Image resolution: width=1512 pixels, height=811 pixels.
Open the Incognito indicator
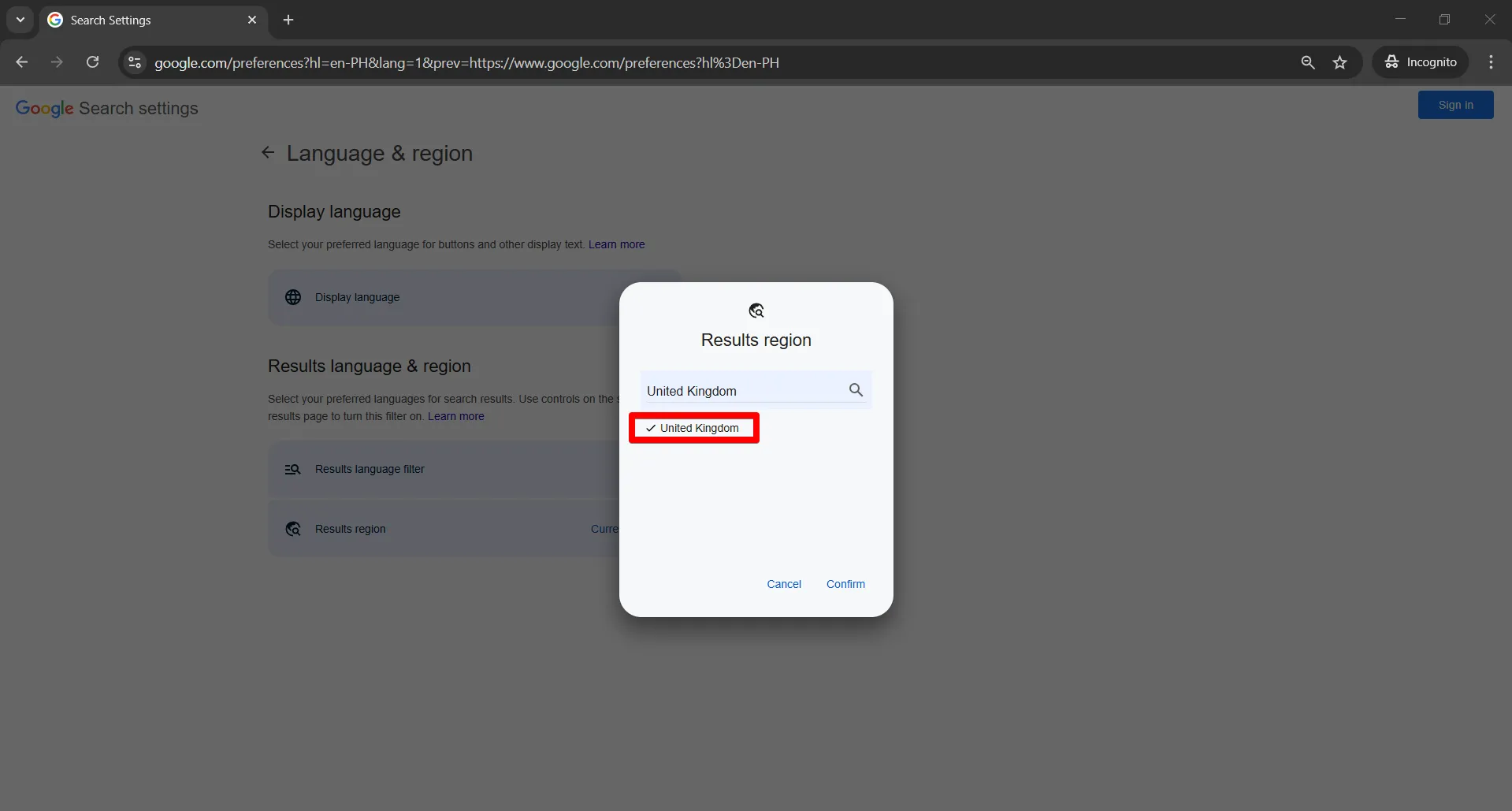(1421, 62)
